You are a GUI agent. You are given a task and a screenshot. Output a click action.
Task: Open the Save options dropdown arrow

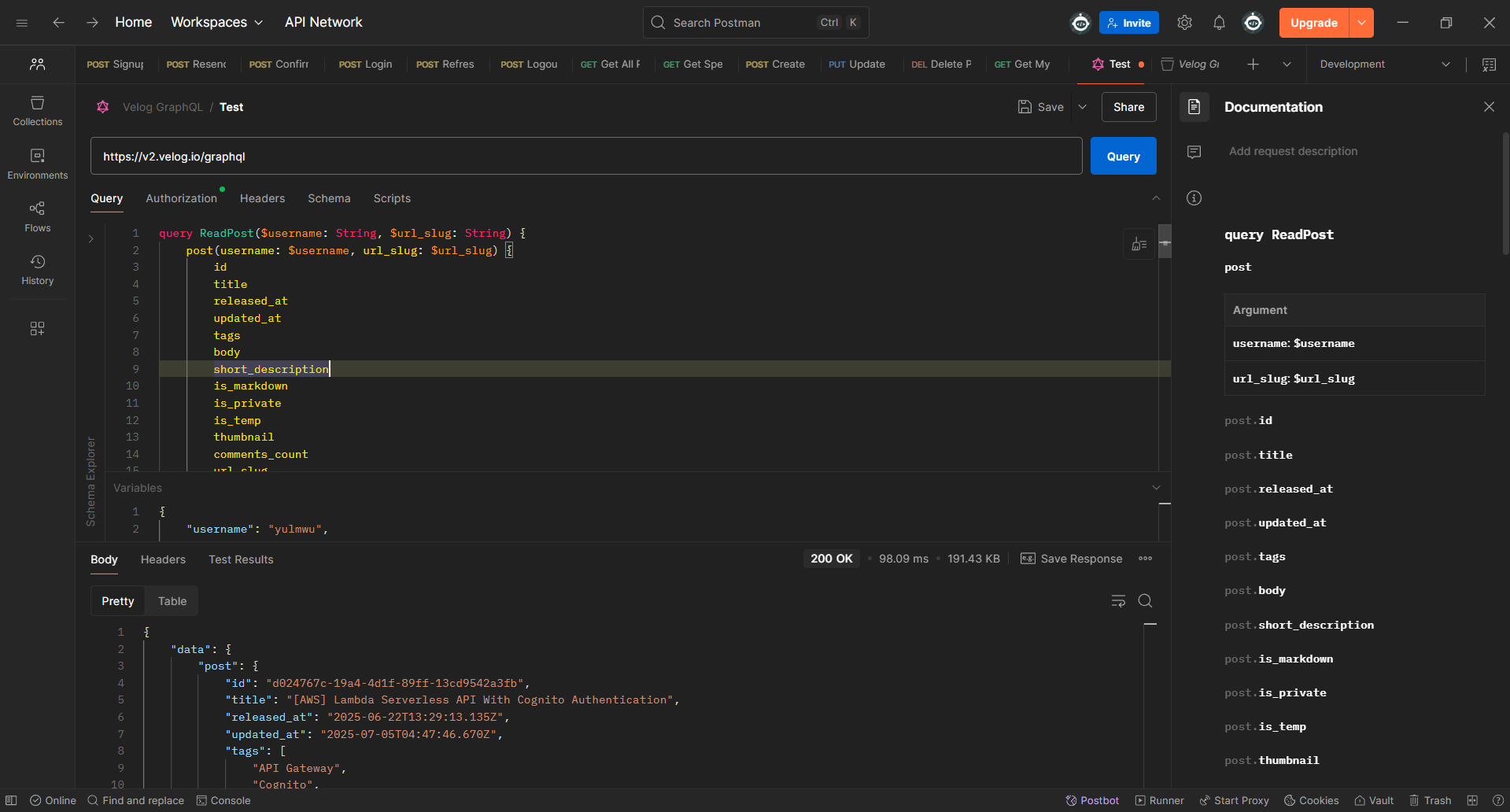pos(1082,107)
